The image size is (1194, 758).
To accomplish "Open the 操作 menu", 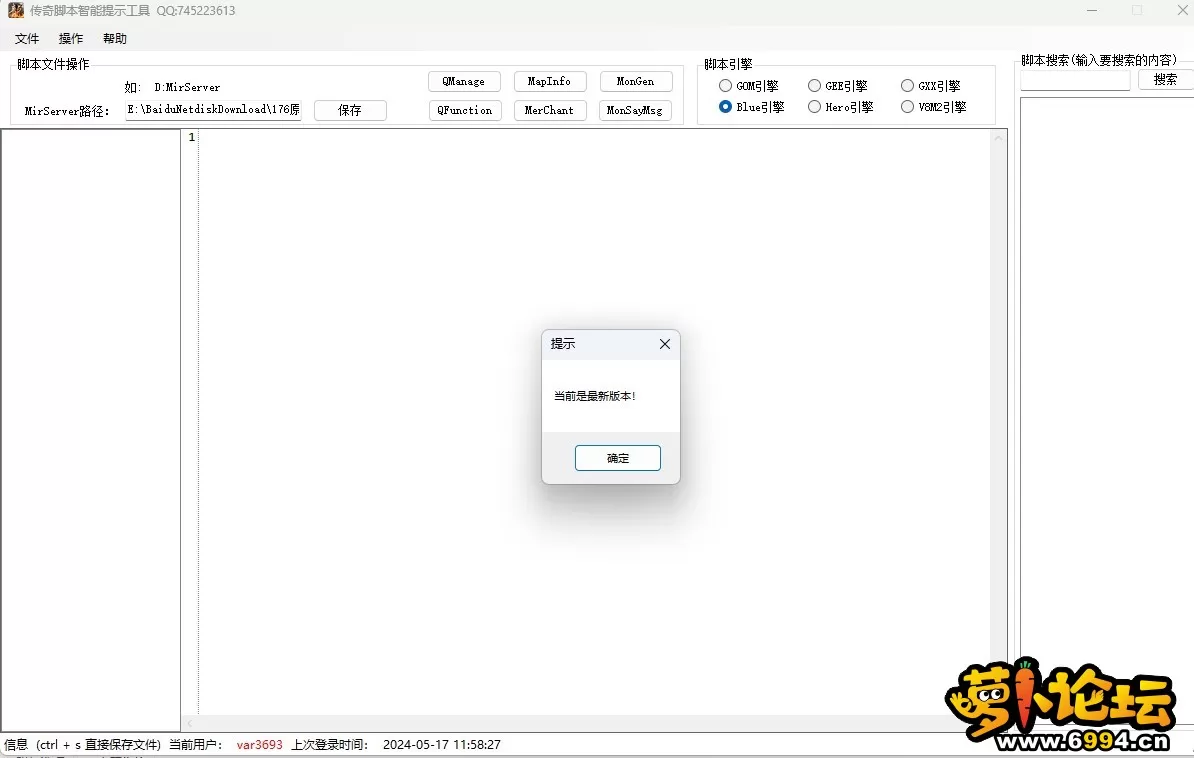I will pos(71,39).
